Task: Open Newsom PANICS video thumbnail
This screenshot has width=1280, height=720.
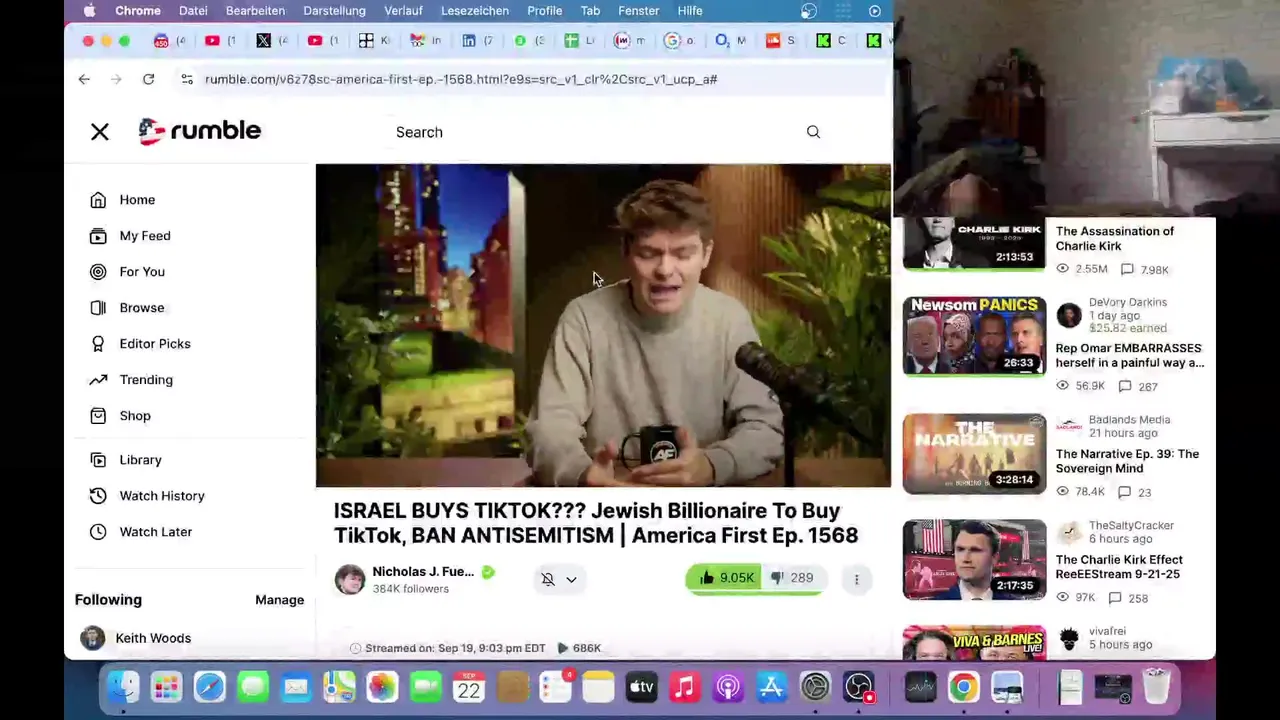Action: [974, 336]
